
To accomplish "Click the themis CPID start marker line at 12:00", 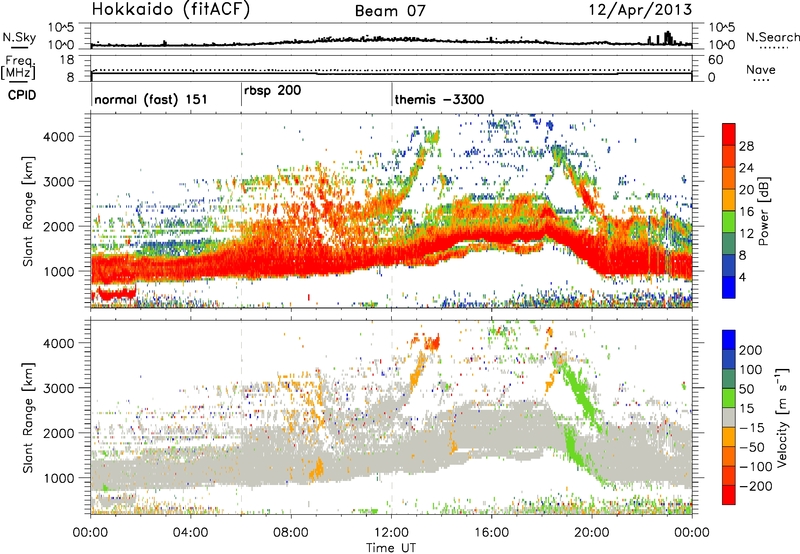I will tap(392, 95).
